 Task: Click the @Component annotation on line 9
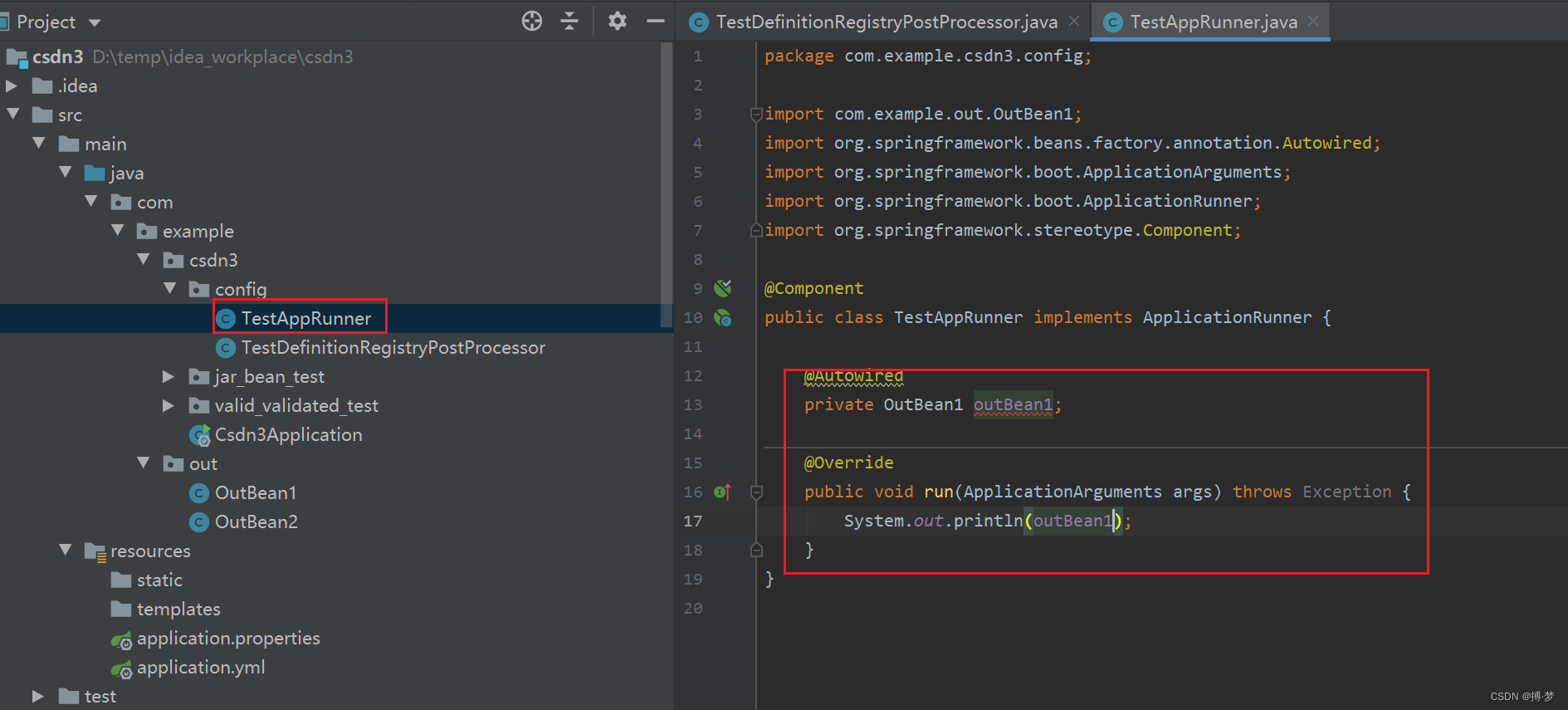813,288
